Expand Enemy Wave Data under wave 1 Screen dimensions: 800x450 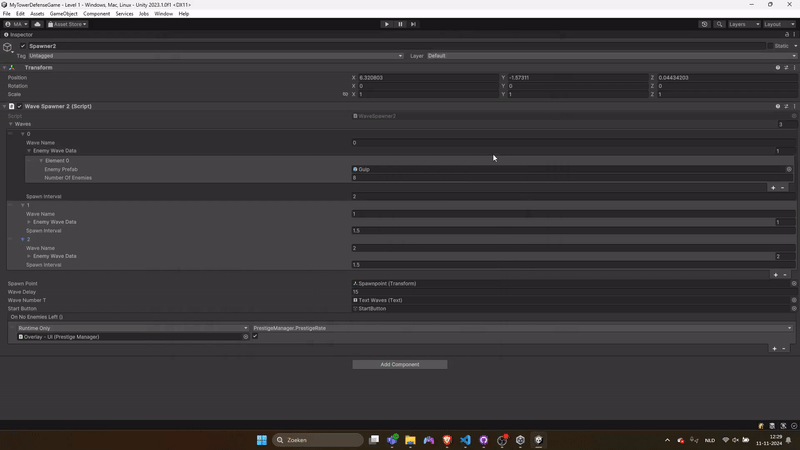pyautogui.click(x=29, y=222)
